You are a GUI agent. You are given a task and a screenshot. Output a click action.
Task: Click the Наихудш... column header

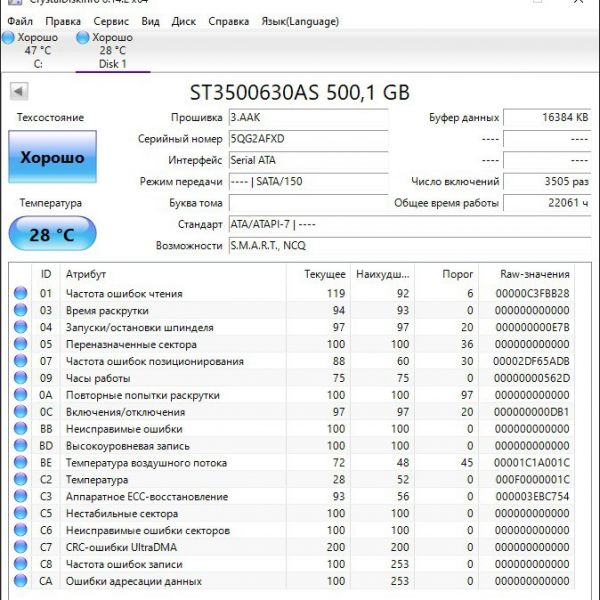[x=383, y=274]
